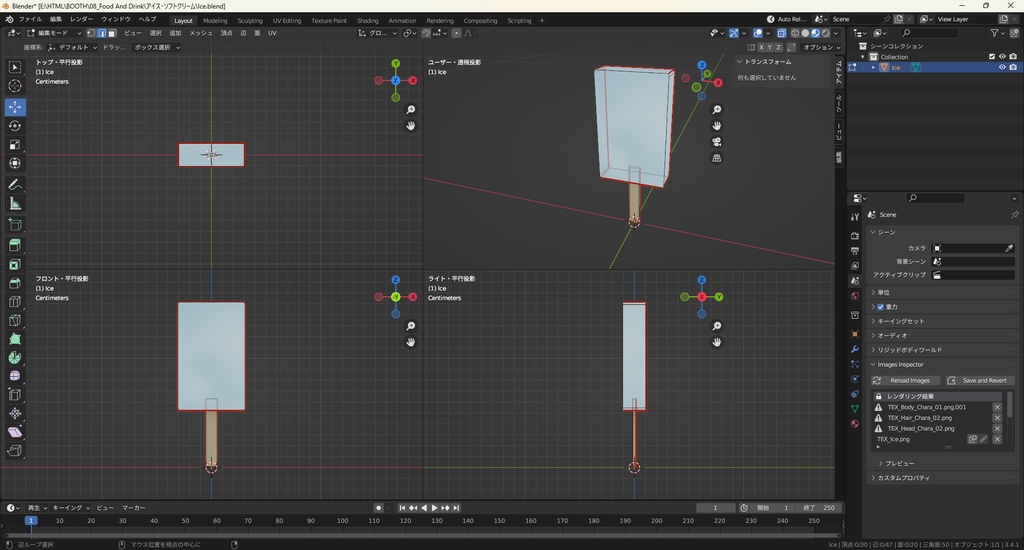Open the Modifier wrench properties tab

tap(854, 349)
